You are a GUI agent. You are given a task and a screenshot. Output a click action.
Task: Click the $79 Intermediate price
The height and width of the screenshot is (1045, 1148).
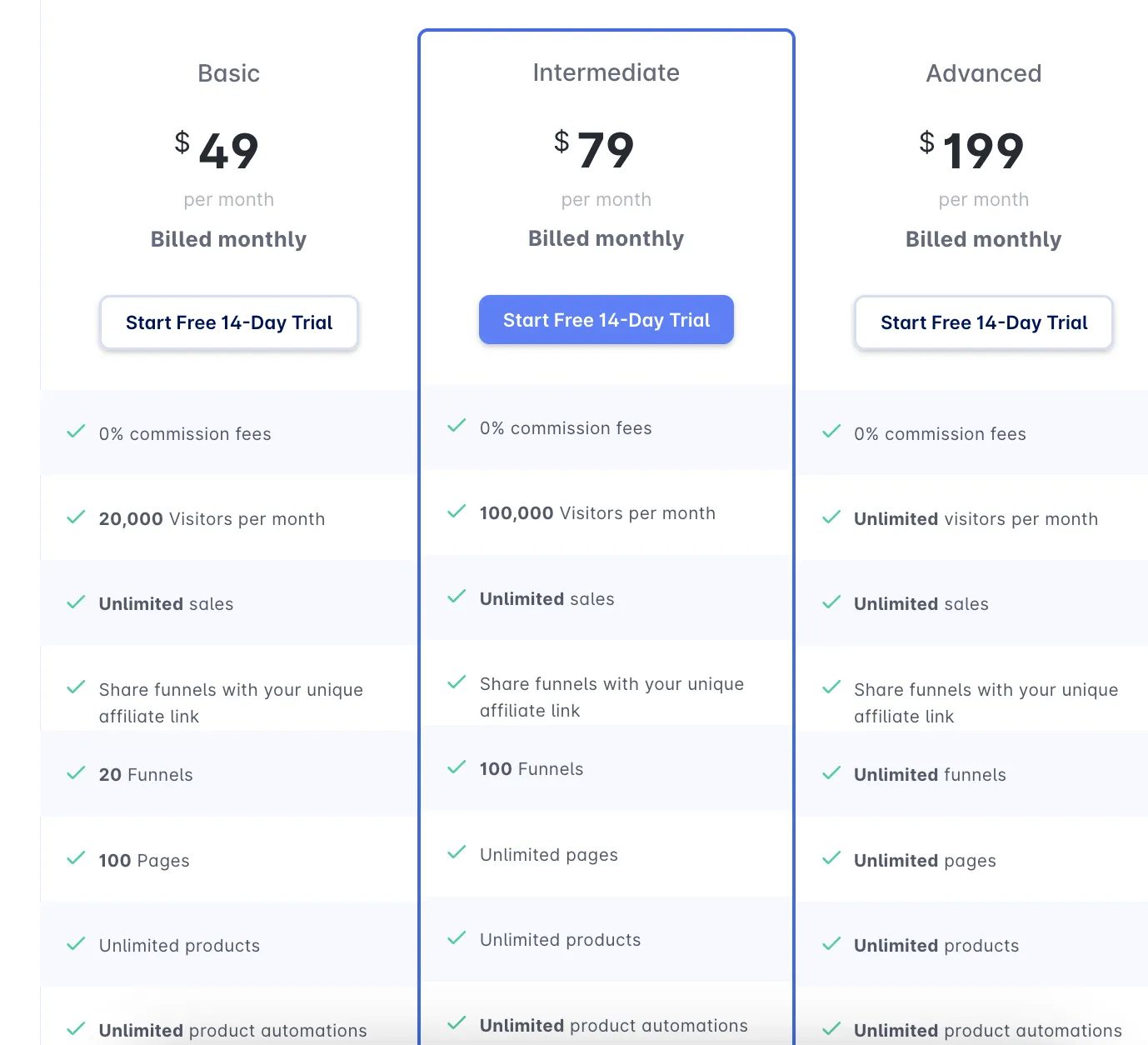coord(595,149)
